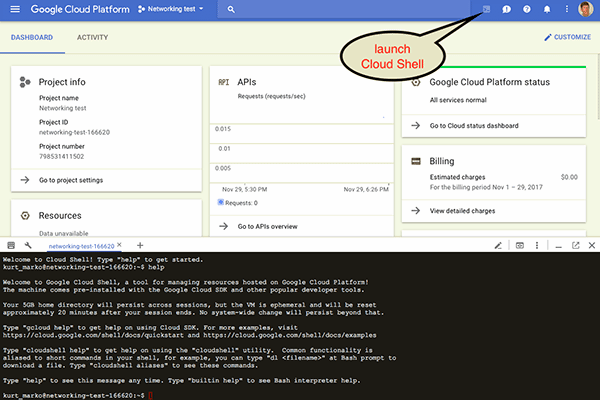Click the Google Cloud Platform logo
This screenshot has height=400, width=600.
(80, 9)
